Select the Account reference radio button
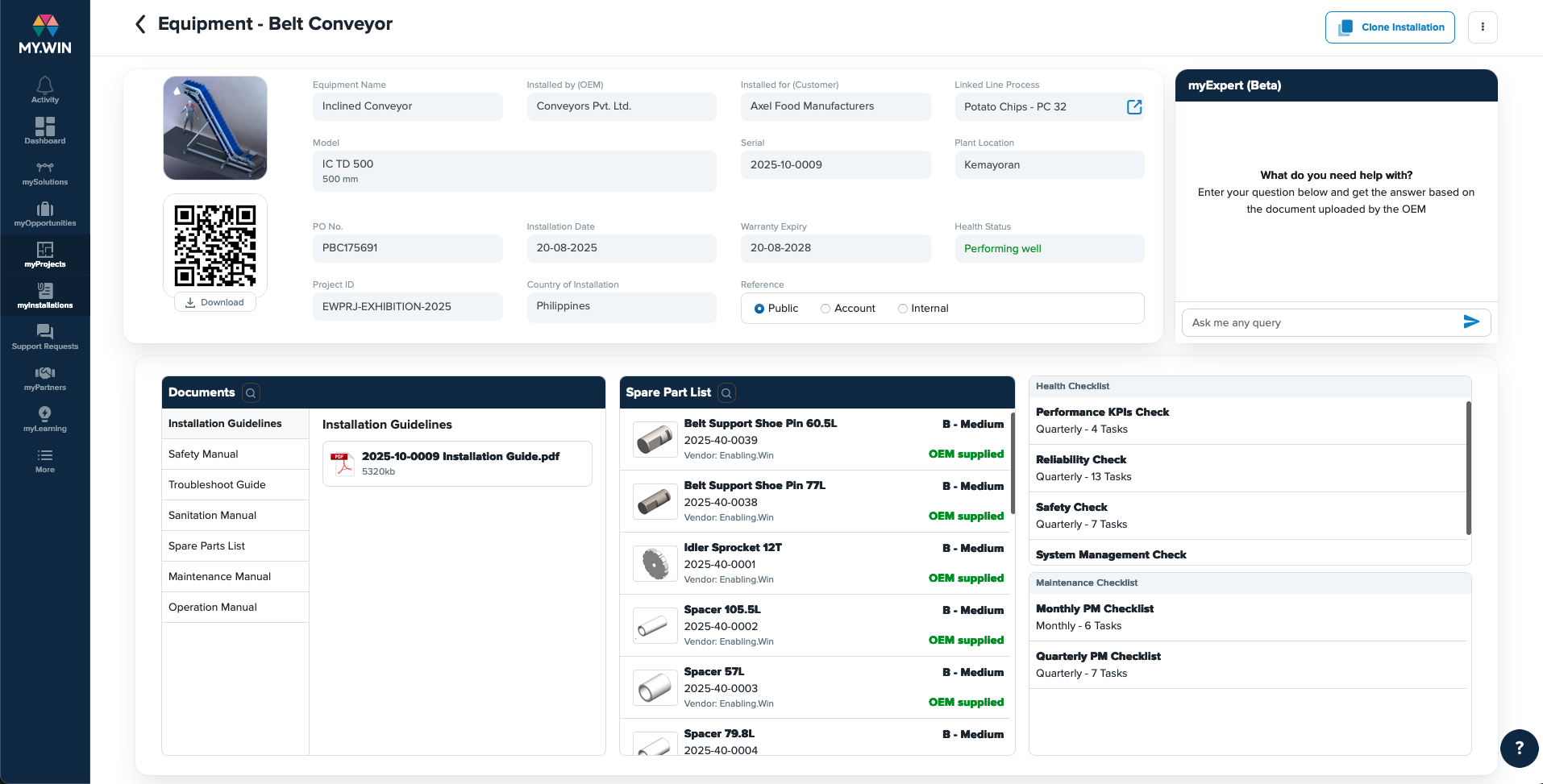This screenshot has height=784, width=1543. pyautogui.click(x=826, y=309)
